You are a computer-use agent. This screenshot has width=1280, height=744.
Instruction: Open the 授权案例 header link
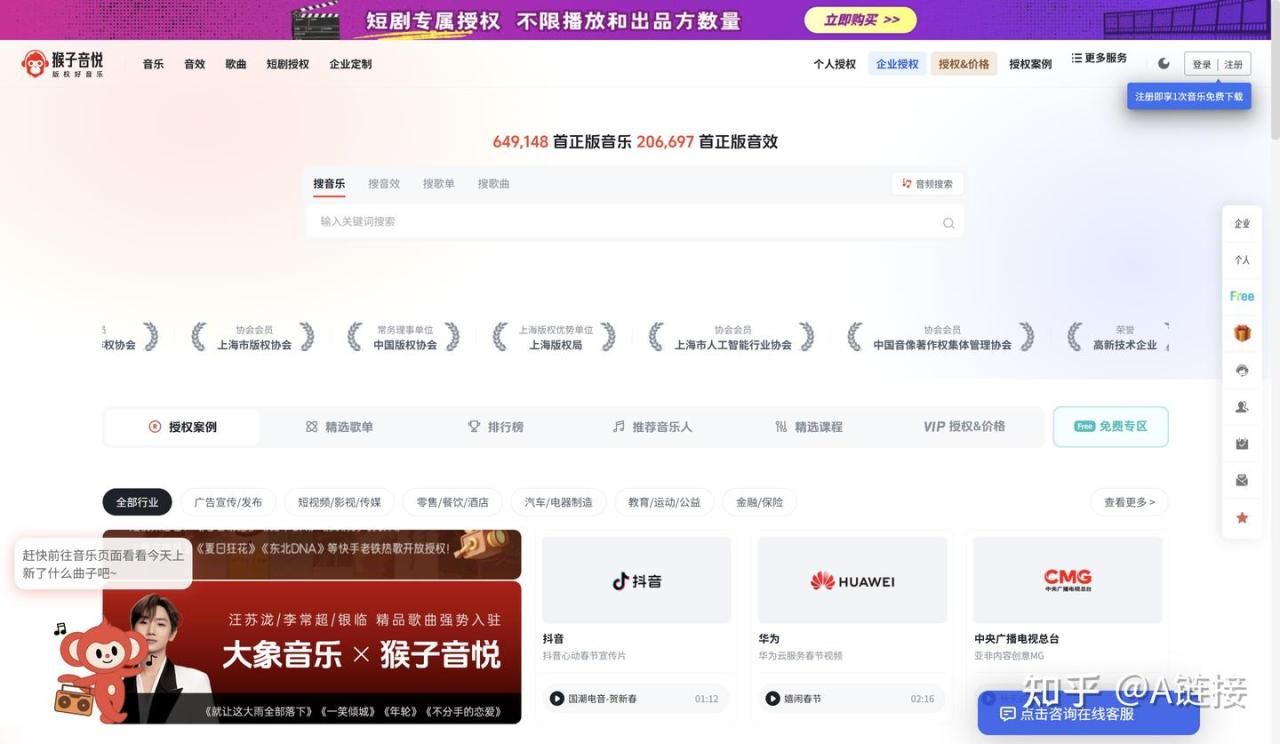coord(1030,64)
